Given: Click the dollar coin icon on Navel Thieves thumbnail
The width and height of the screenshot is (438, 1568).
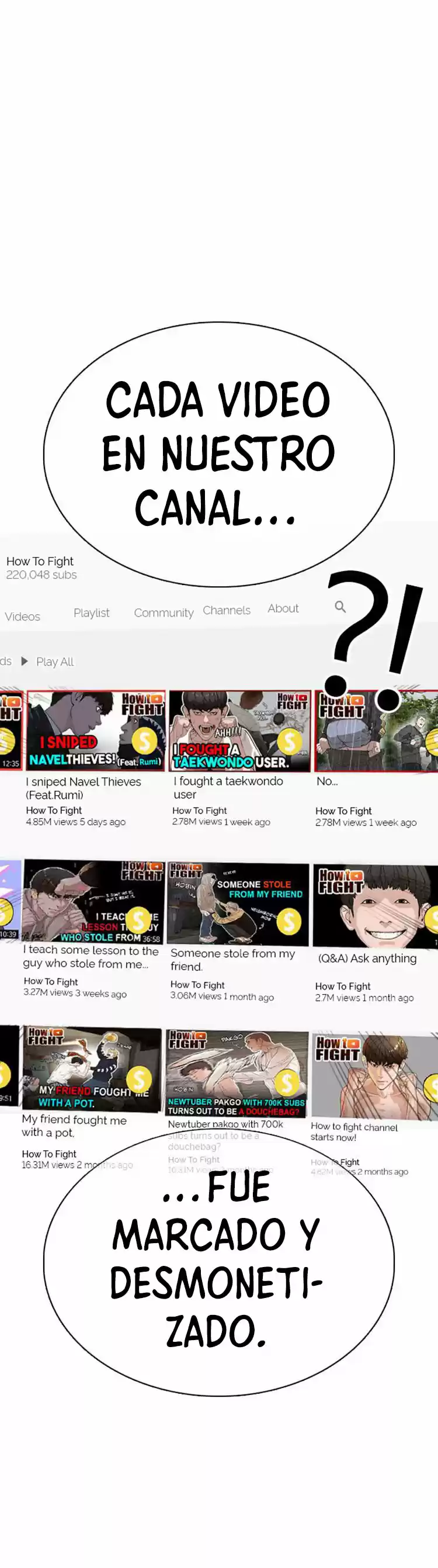Looking at the screenshot, I should pos(145,741).
